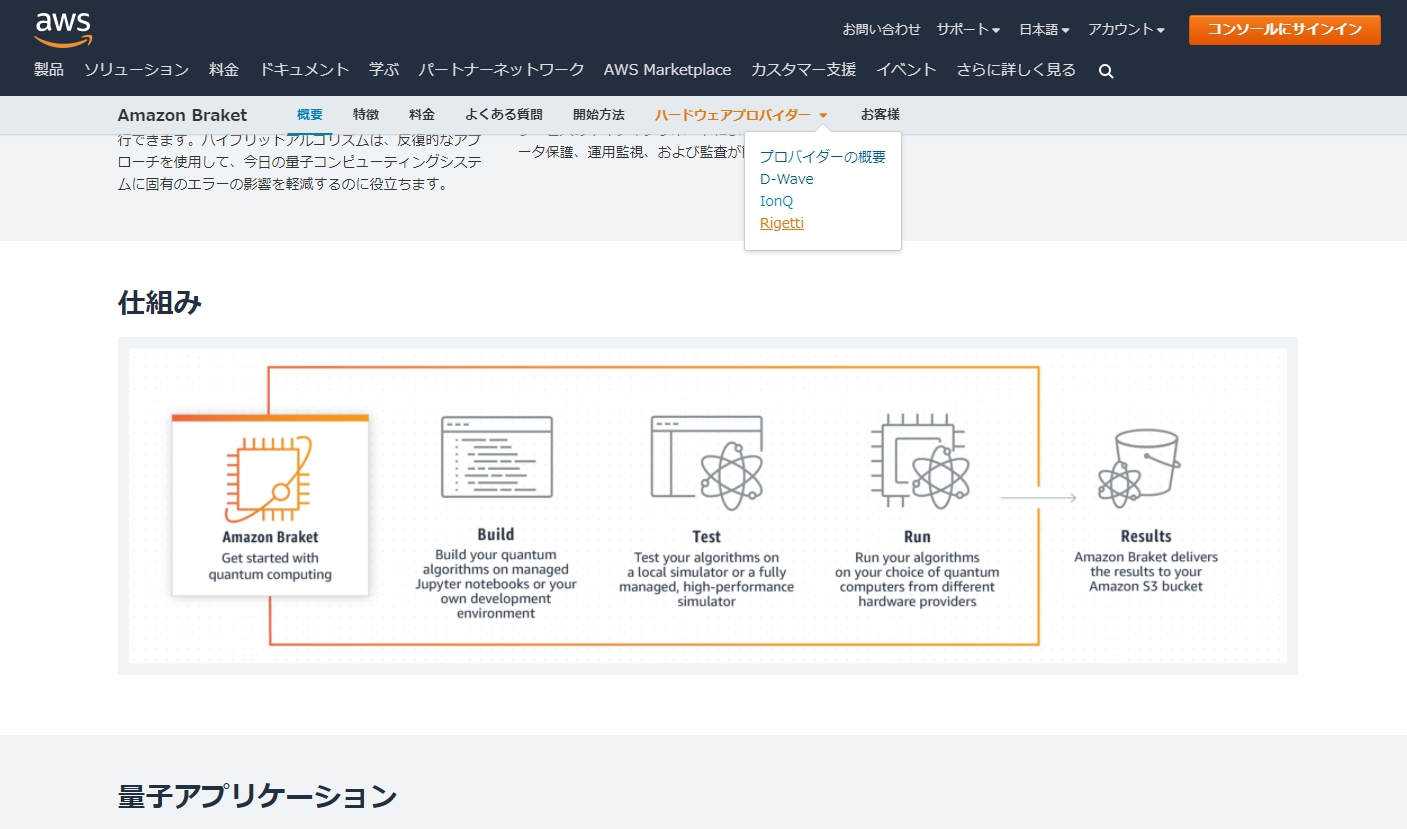Expand the サポート dropdown
Image resolution: width=1407 pixels, height=829 pixels.
point(967,29)
